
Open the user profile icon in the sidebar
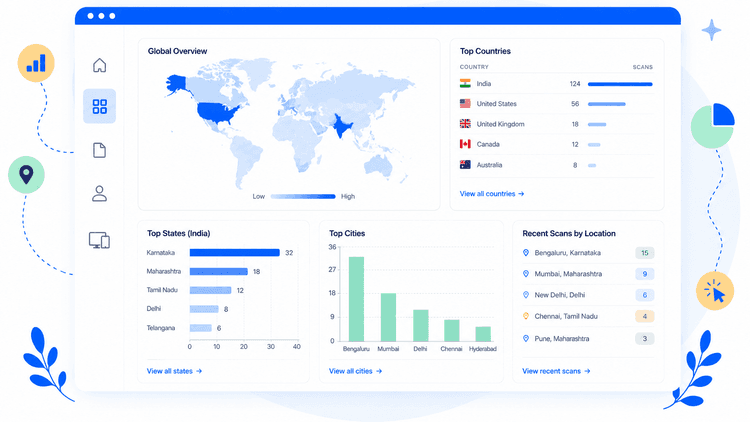coord(99,193)
